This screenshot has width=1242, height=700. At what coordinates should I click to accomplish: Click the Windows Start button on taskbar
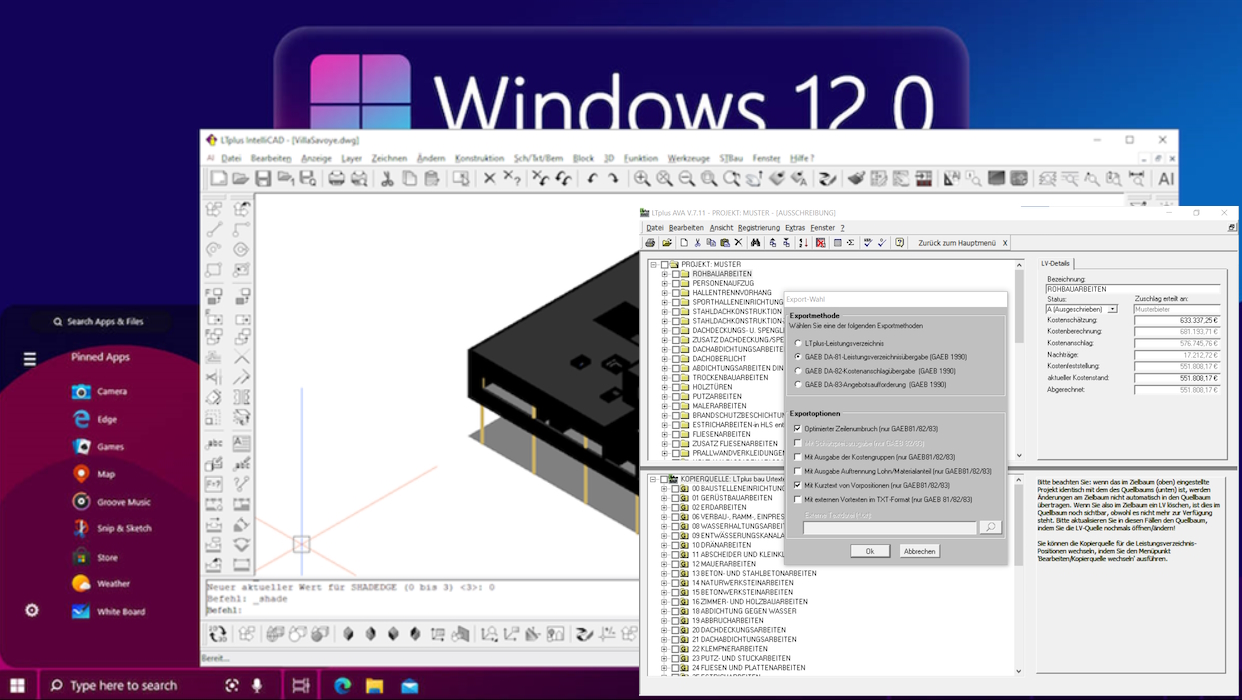(17, 685)
